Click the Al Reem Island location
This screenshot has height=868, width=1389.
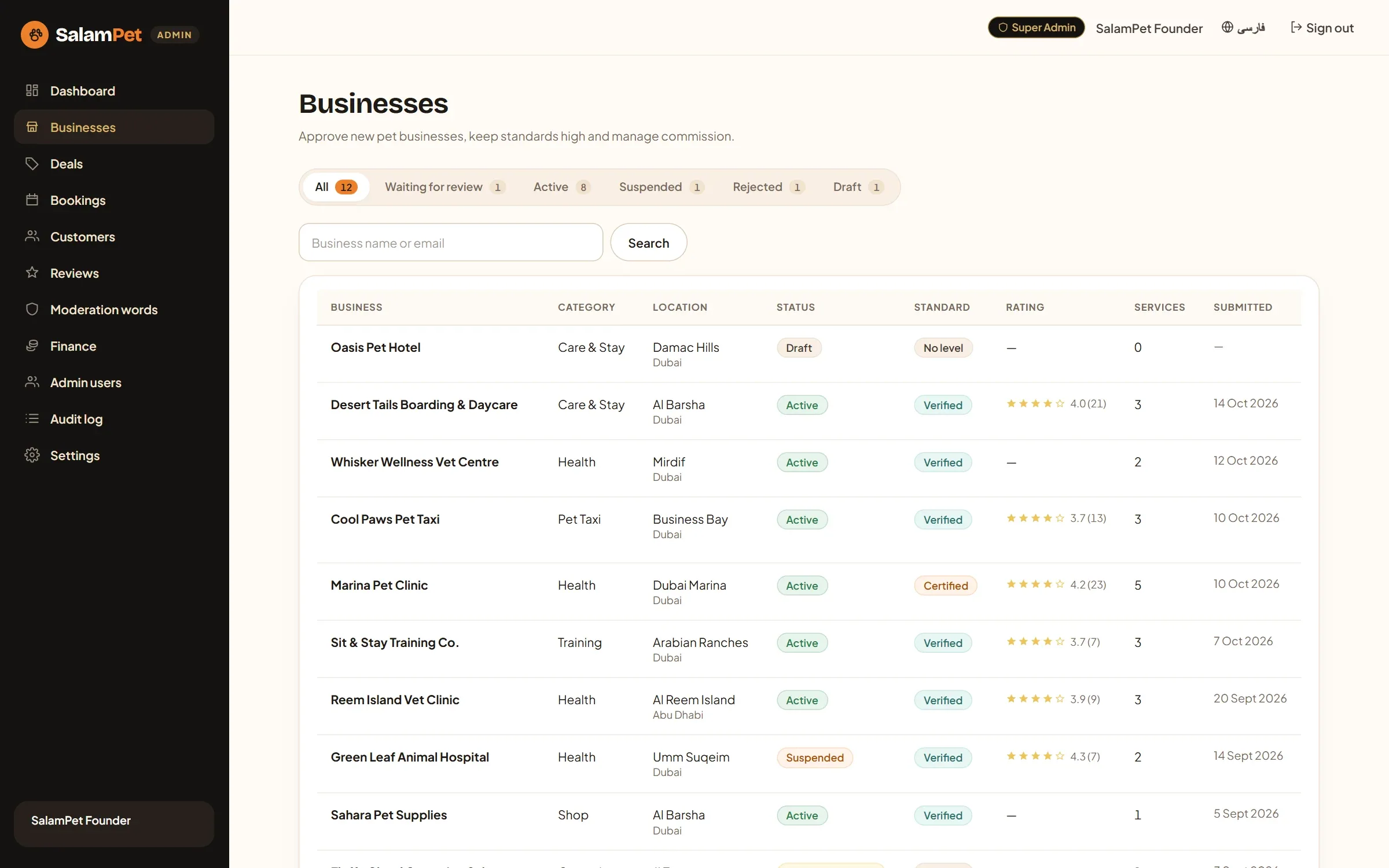(x=694, y=700)
